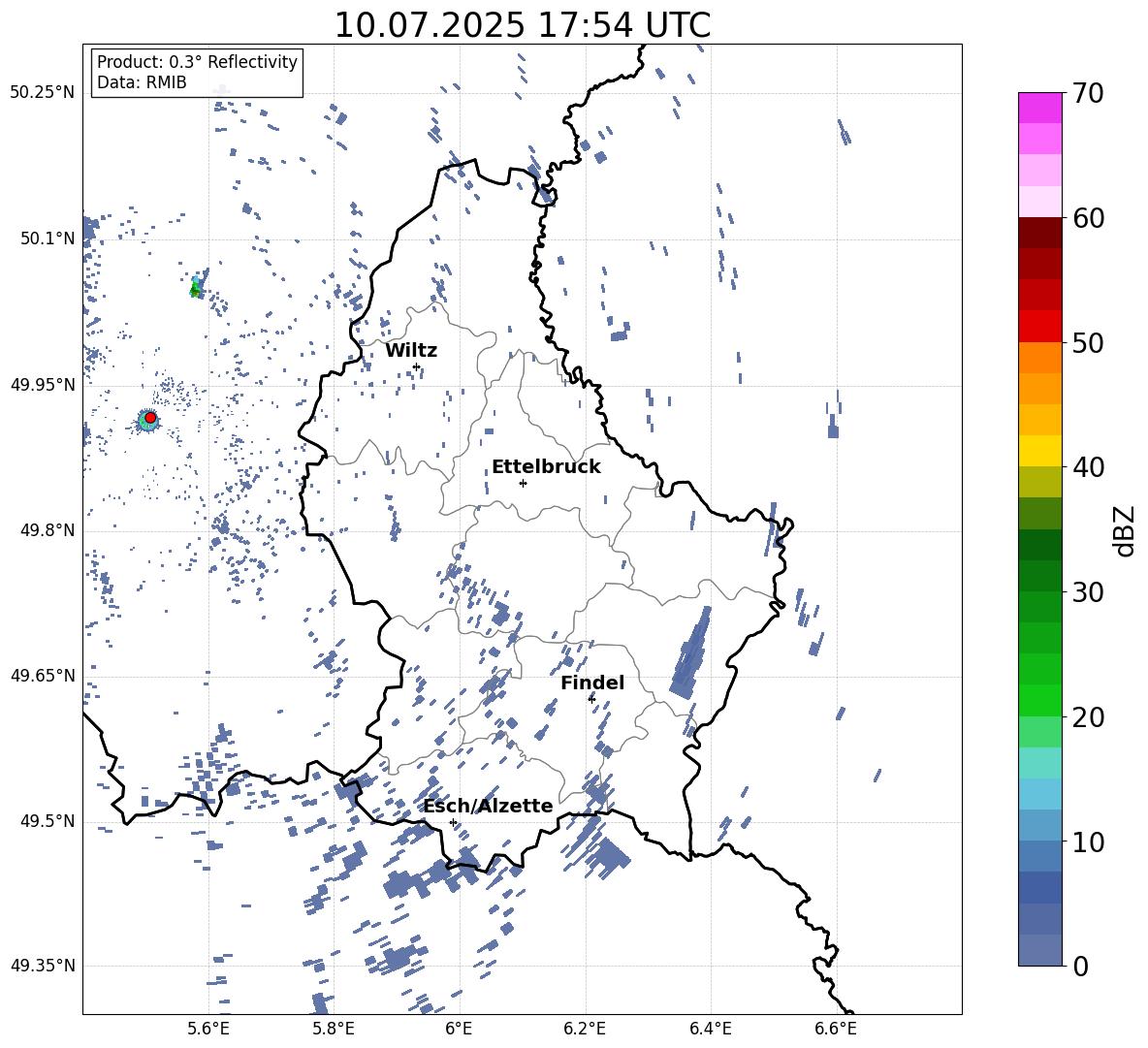The width and height of the screenshot is (1148, 1048).
Task: Click the colorbar tick label 0
Action: 1080,966
